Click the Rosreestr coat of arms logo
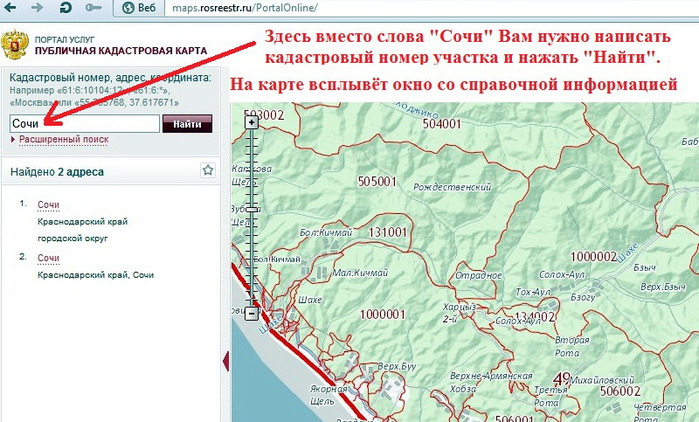699x422 pixels. pyautogui.click(x=14, y=45)
